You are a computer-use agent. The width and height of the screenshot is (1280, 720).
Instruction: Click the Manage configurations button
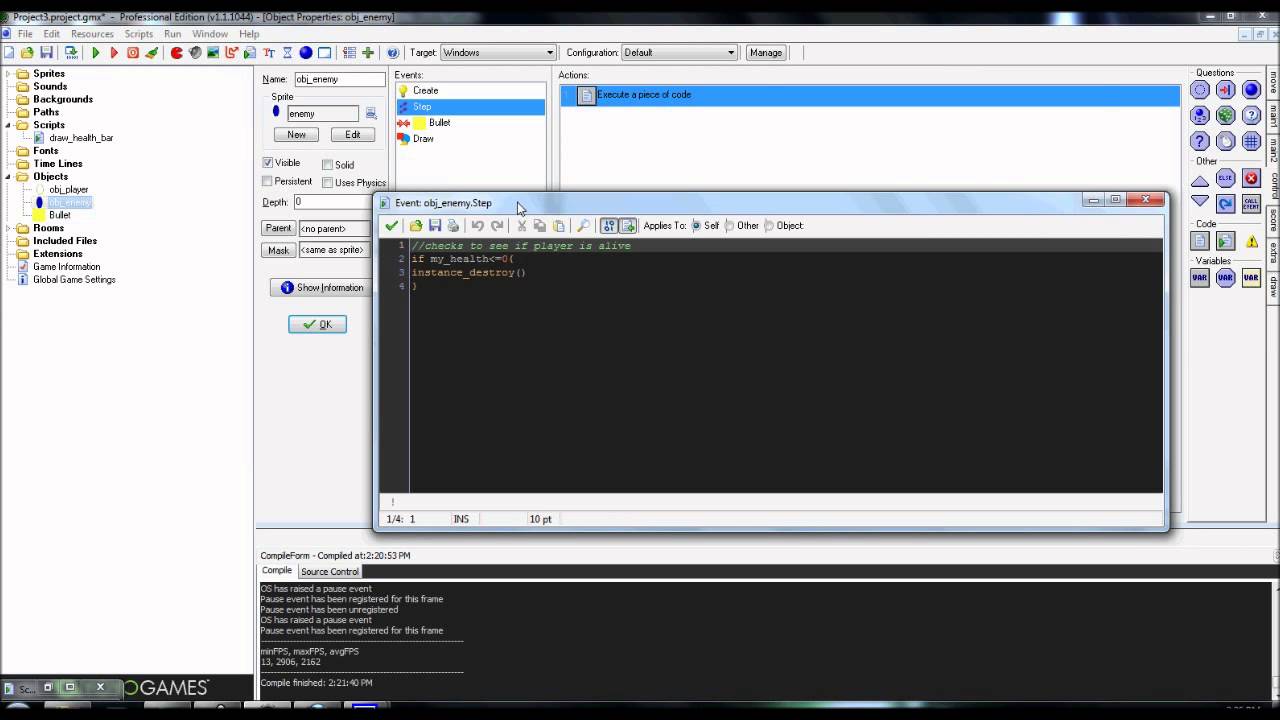click(x=766, y=53)
